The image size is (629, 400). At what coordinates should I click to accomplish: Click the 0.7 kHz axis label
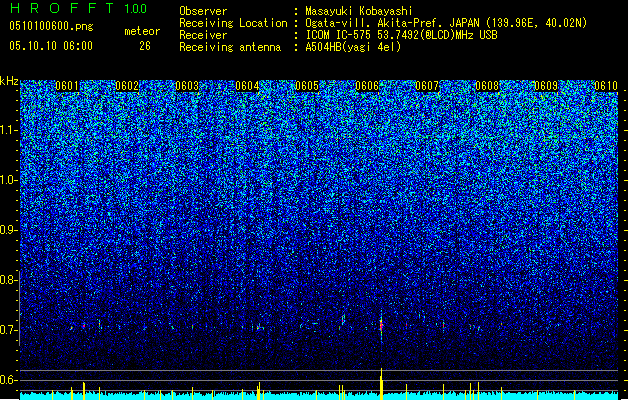point(8,330)
